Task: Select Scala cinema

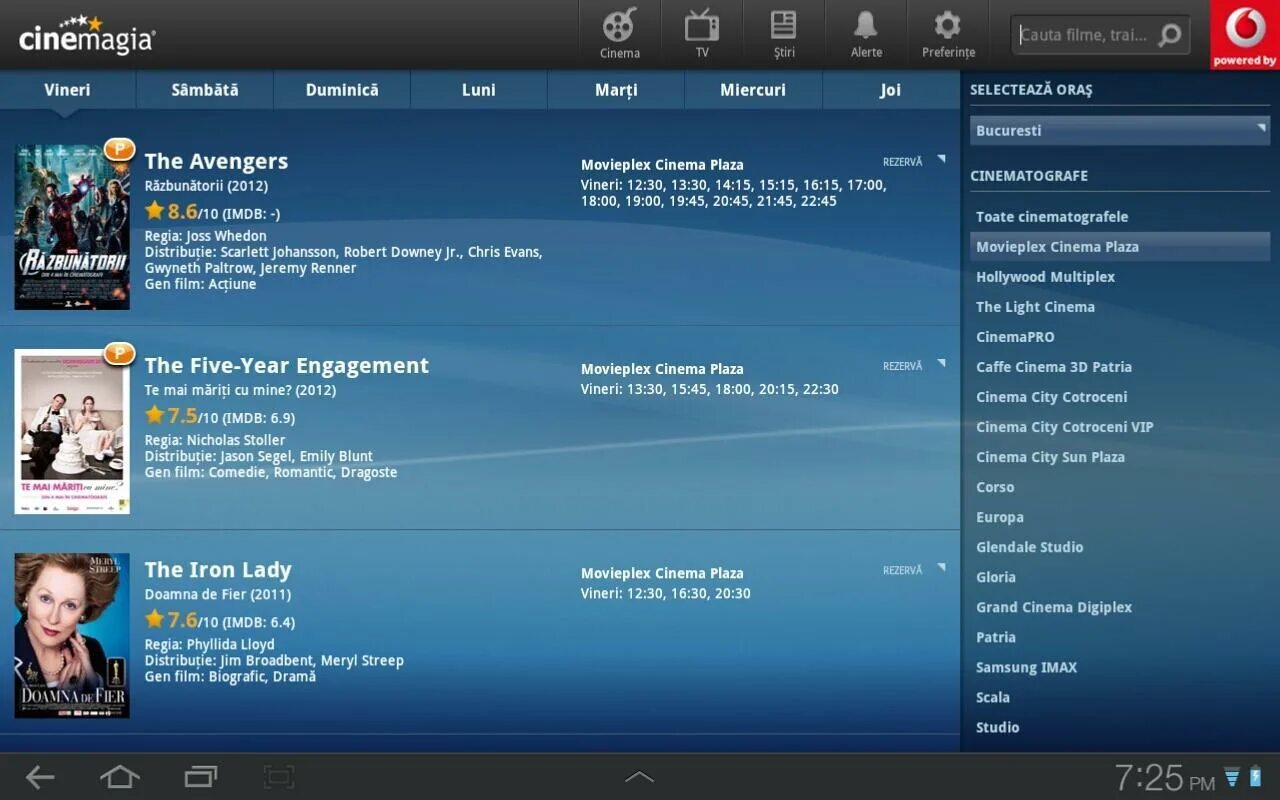Action: point(993,697)
